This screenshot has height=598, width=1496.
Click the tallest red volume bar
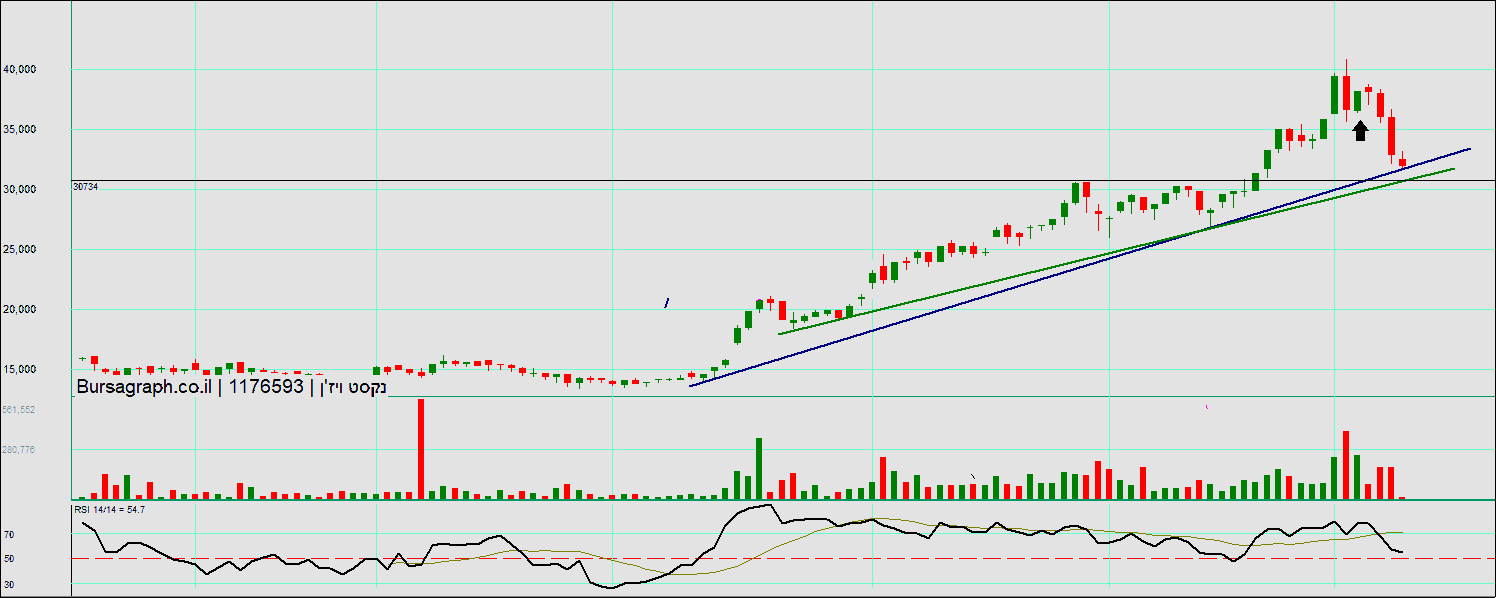(x=421, y=448)
